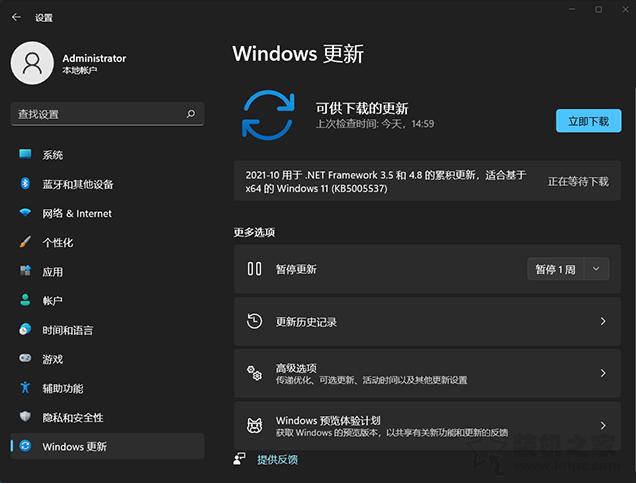The height and width of the screenshot is (484, 636).
Task: Click the 帐户 person icon
Action: (x=25, y=300)
